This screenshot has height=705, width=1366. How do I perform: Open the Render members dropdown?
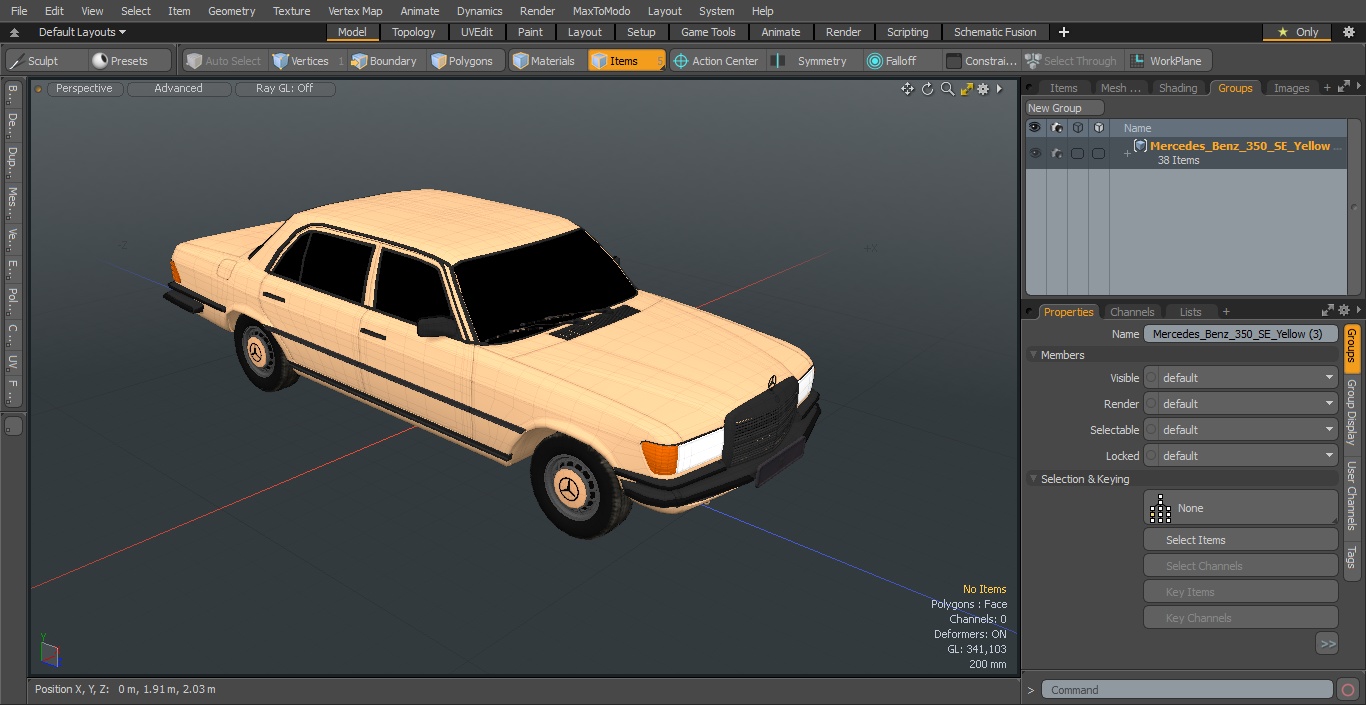click(1240, 404)
